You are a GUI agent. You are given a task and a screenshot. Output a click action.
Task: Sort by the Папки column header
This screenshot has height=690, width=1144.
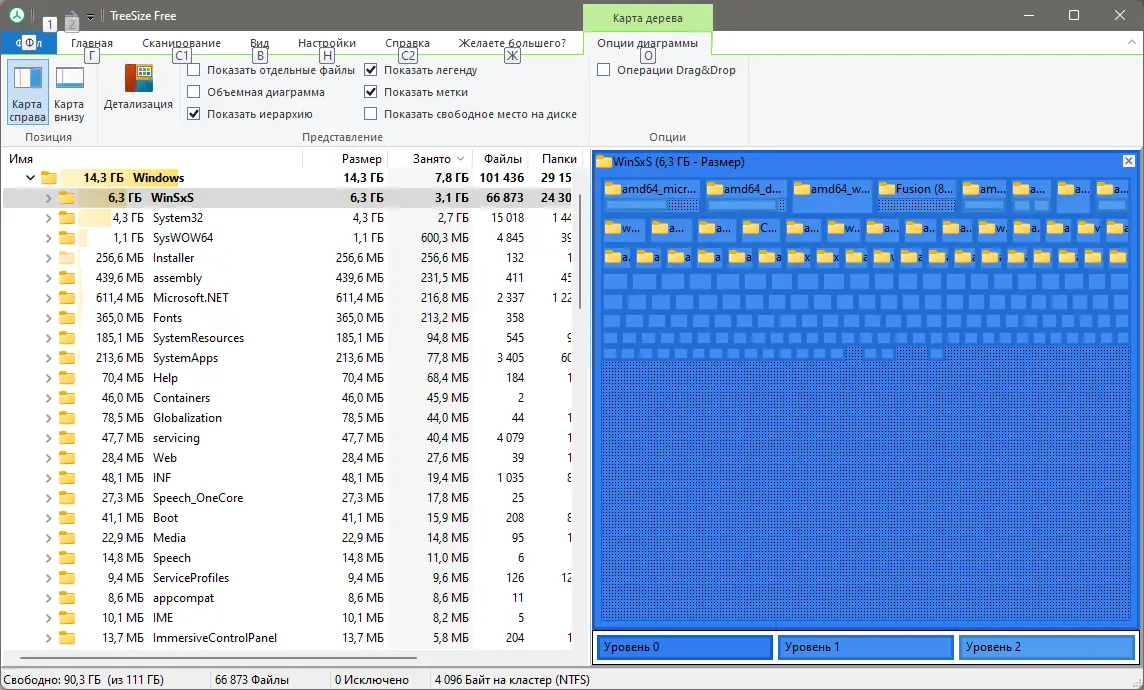click(x=558, y=158)
